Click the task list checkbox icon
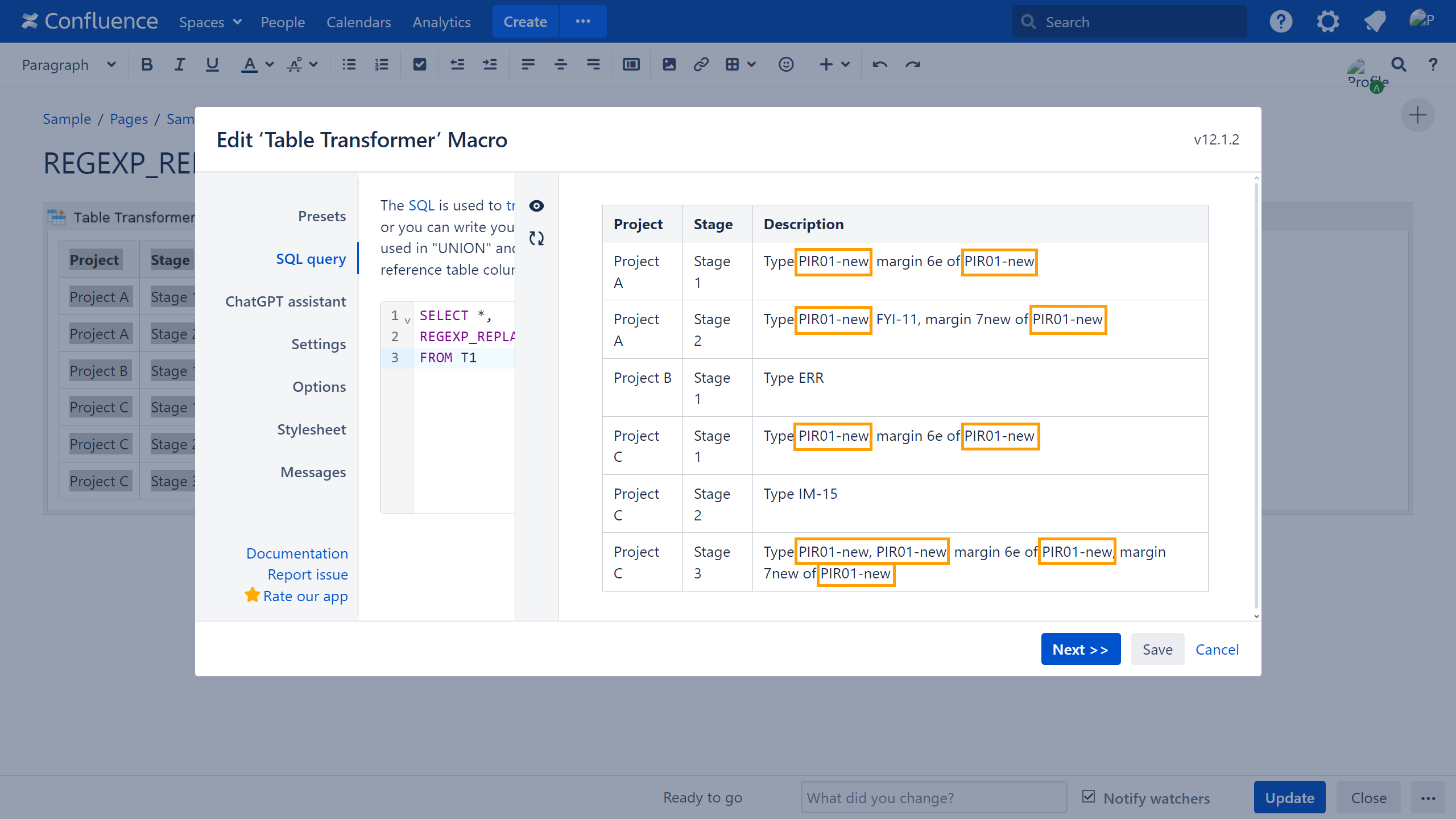Viewport: 1456px width, 819px height. [419, 65]
